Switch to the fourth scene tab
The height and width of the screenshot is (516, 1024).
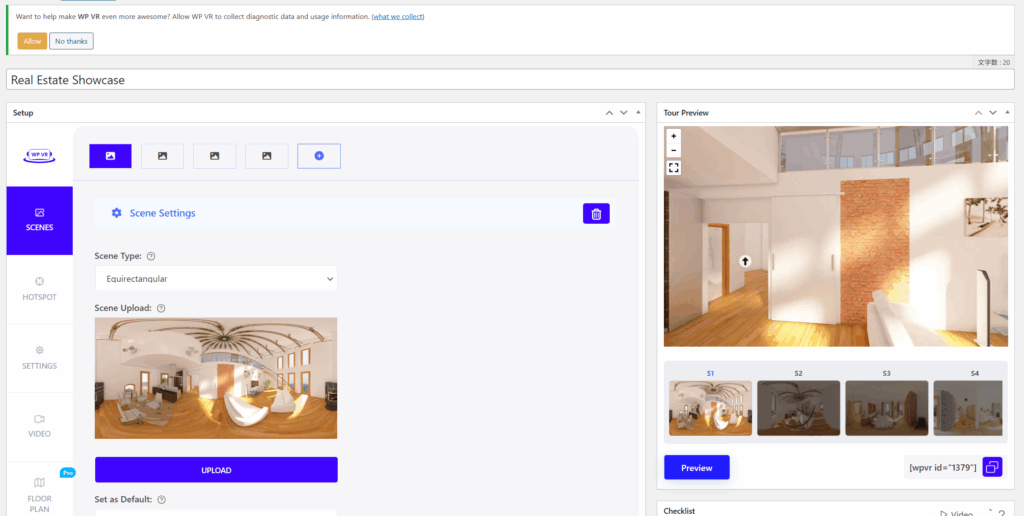tap(266, 156)
